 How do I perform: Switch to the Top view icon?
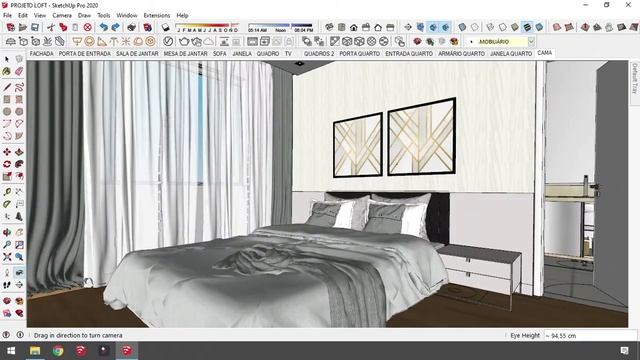pyautogui.click(x=341, y=27)
